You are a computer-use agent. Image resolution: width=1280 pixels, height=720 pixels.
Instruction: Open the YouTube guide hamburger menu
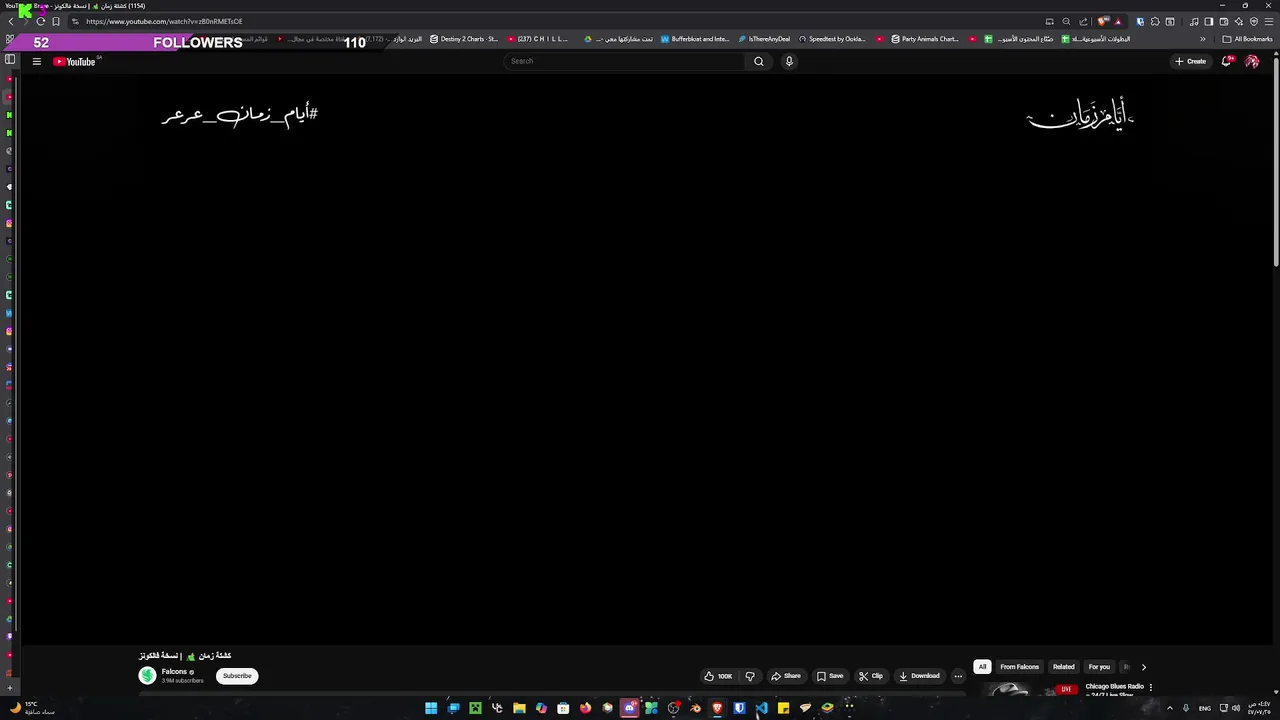pos(36,61)
